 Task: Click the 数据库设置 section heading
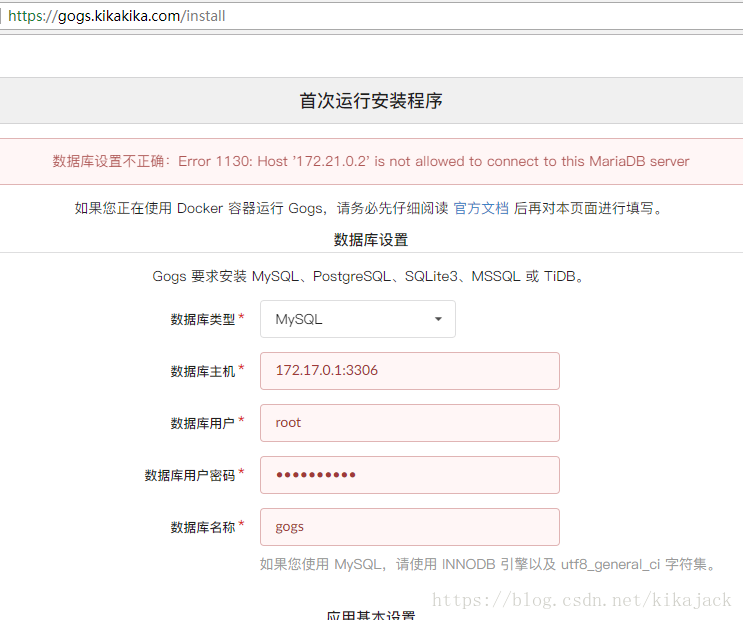[371, 240]
